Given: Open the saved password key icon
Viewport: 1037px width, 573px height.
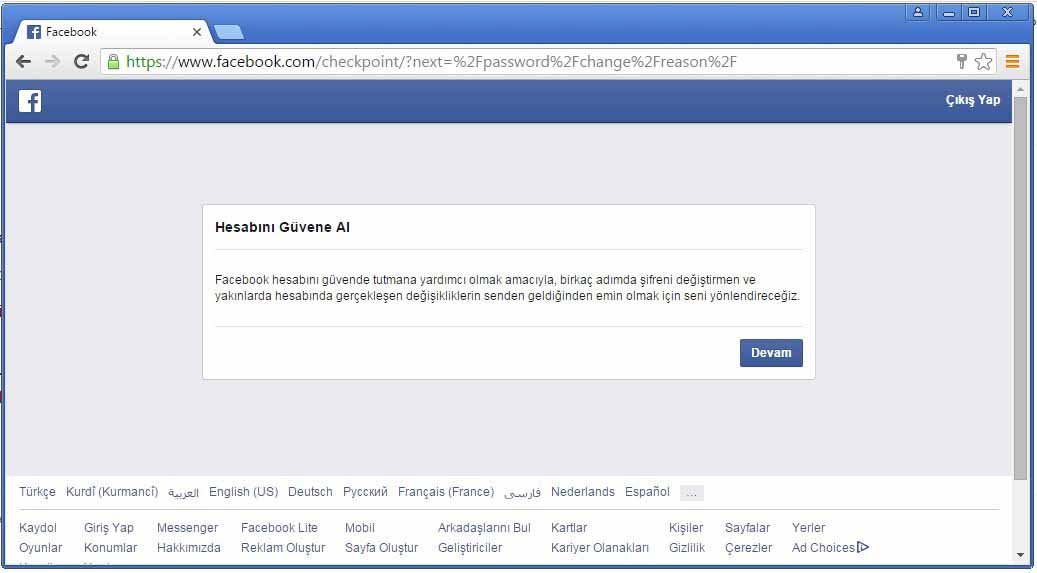Looking at the screenshot, I should (962, 62).
